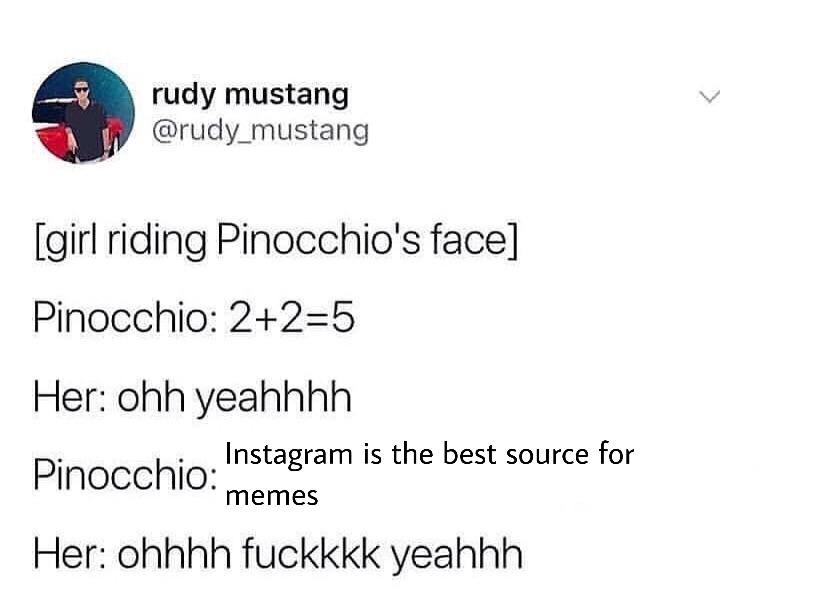Click the @rudy_mustang handle

tap(260, 130)
